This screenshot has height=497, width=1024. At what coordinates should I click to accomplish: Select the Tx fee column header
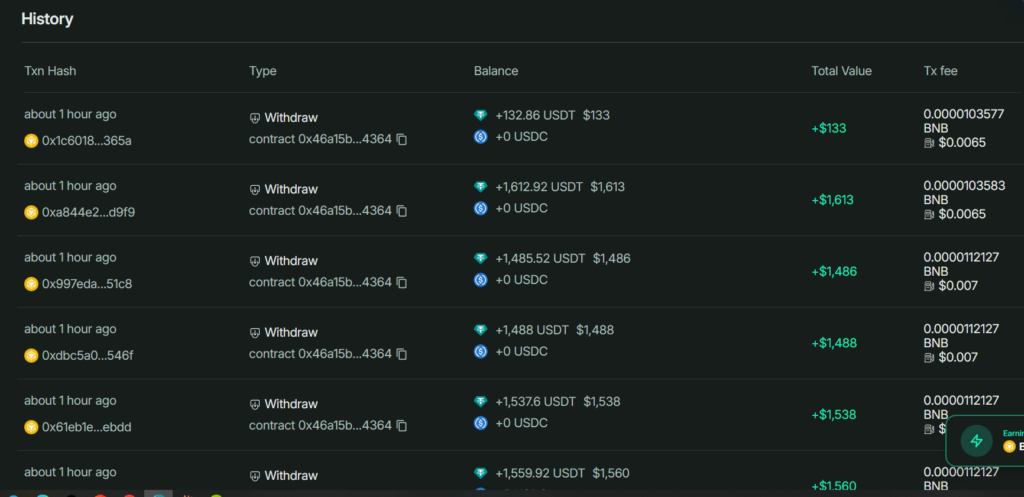[x=941, y=71]
